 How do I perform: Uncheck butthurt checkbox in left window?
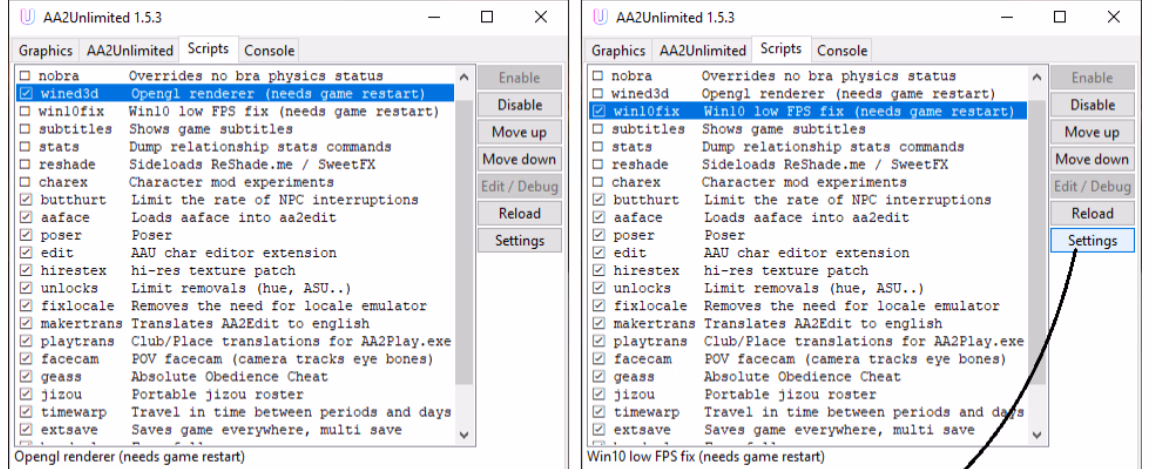26,200
